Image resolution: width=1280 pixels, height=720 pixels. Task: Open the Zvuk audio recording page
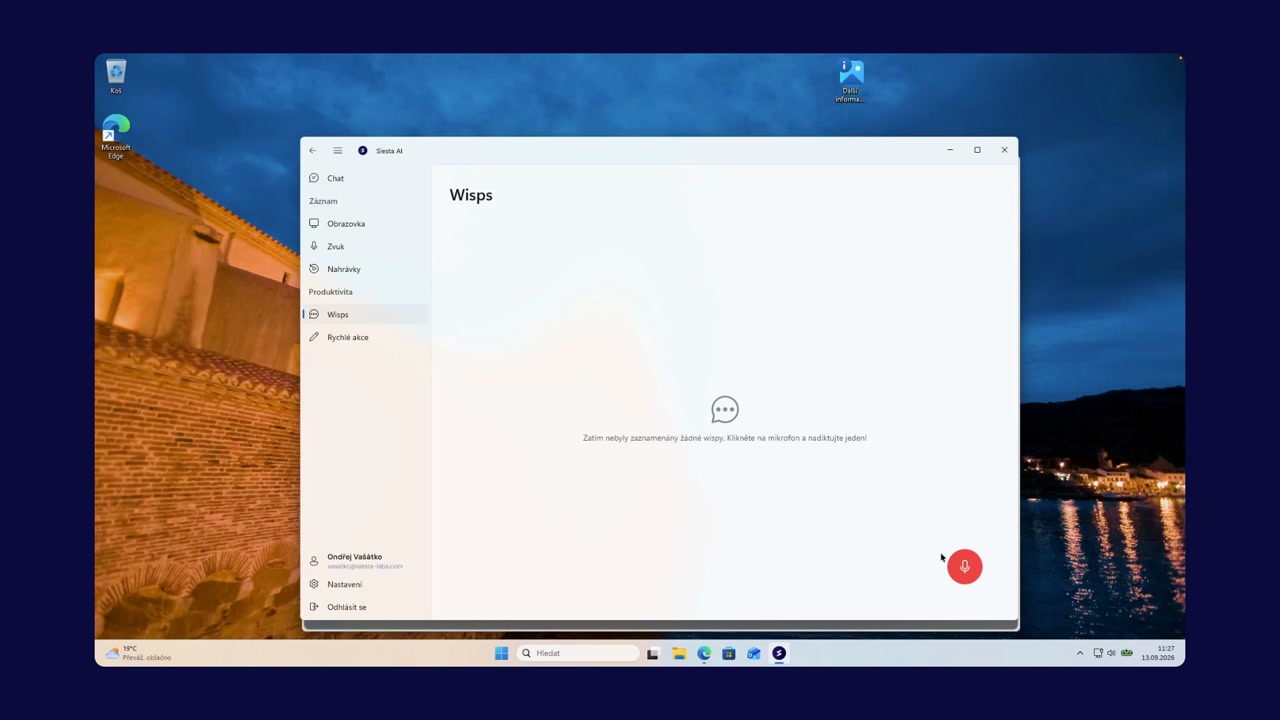tap(365, 246)
